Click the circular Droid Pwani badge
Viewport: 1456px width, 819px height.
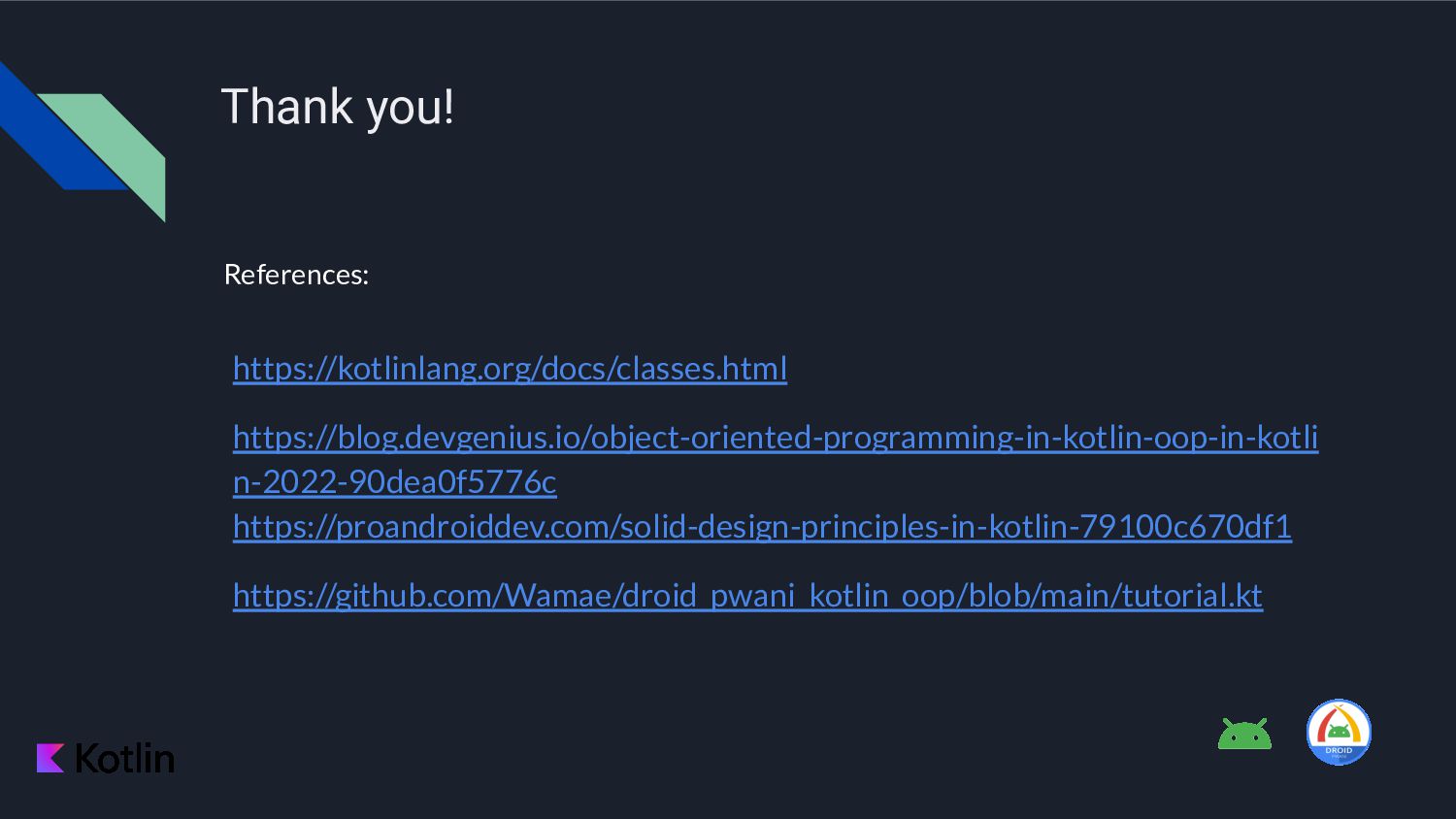click(x=1339, y=733)
